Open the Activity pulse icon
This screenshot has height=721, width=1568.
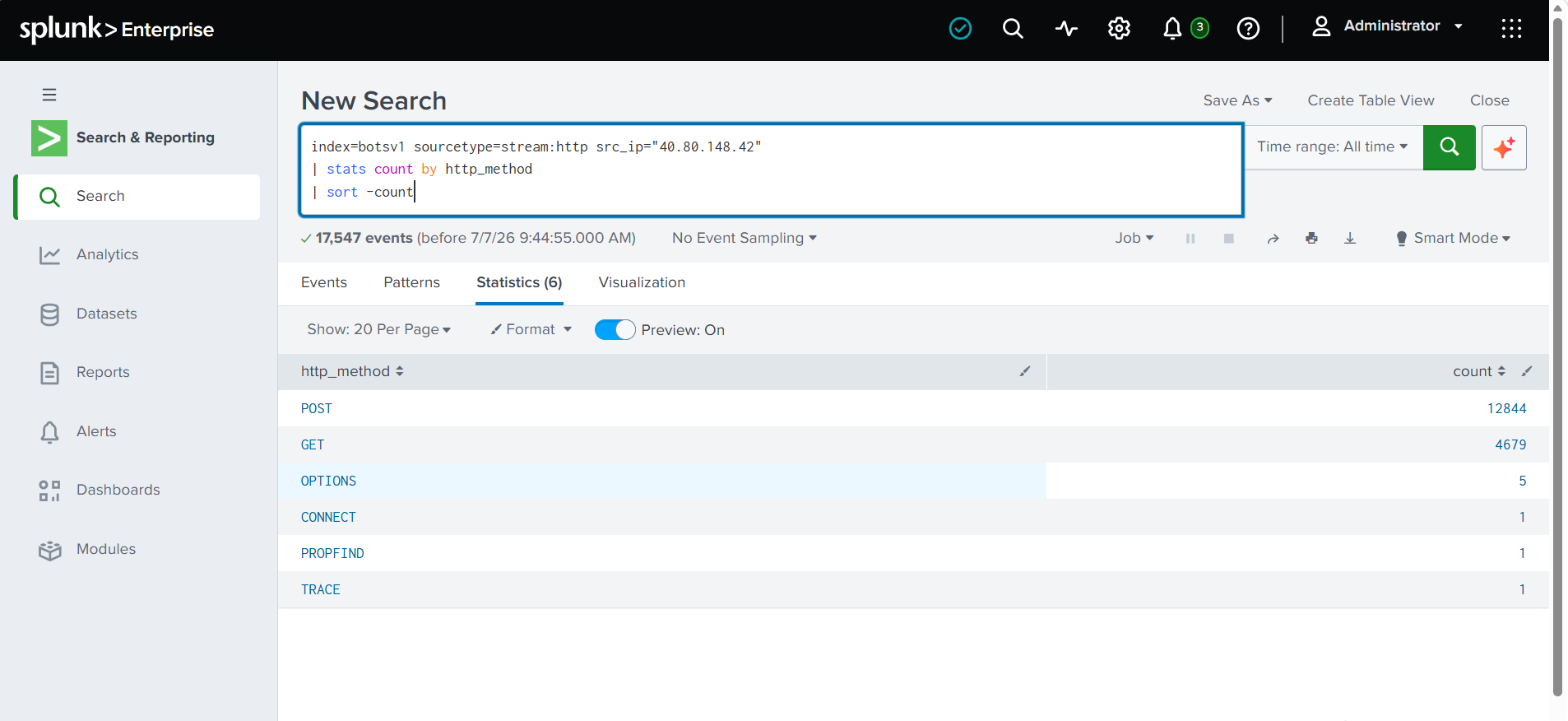1066,29
